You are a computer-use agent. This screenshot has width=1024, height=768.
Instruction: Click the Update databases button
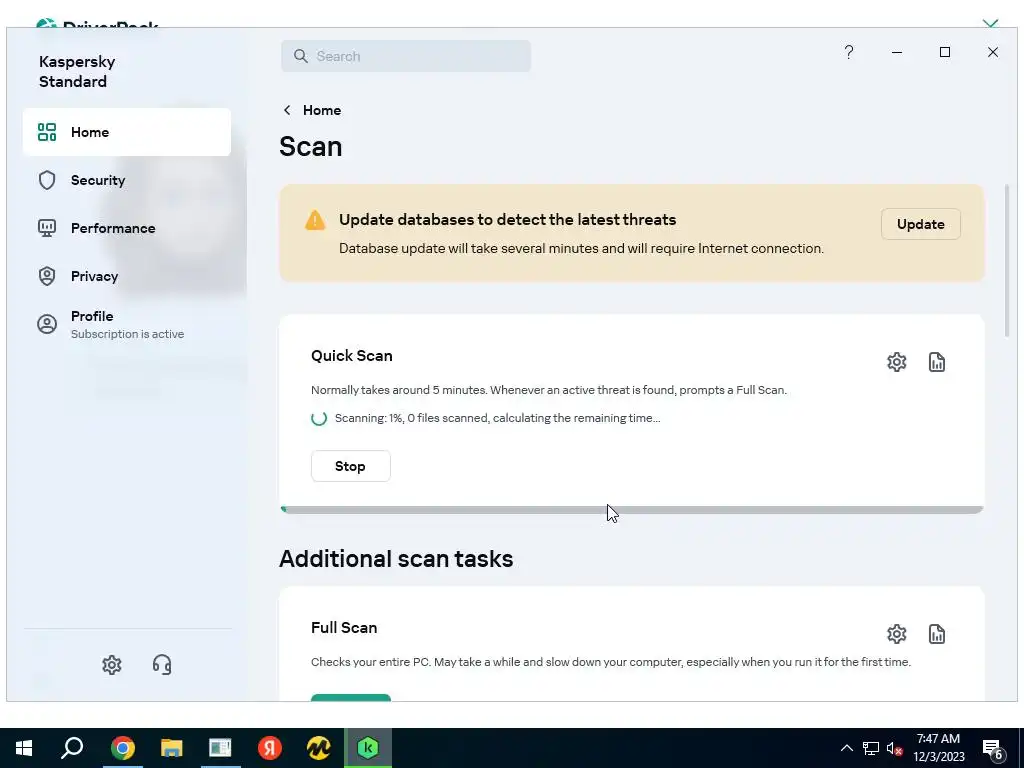pos(920,224)
